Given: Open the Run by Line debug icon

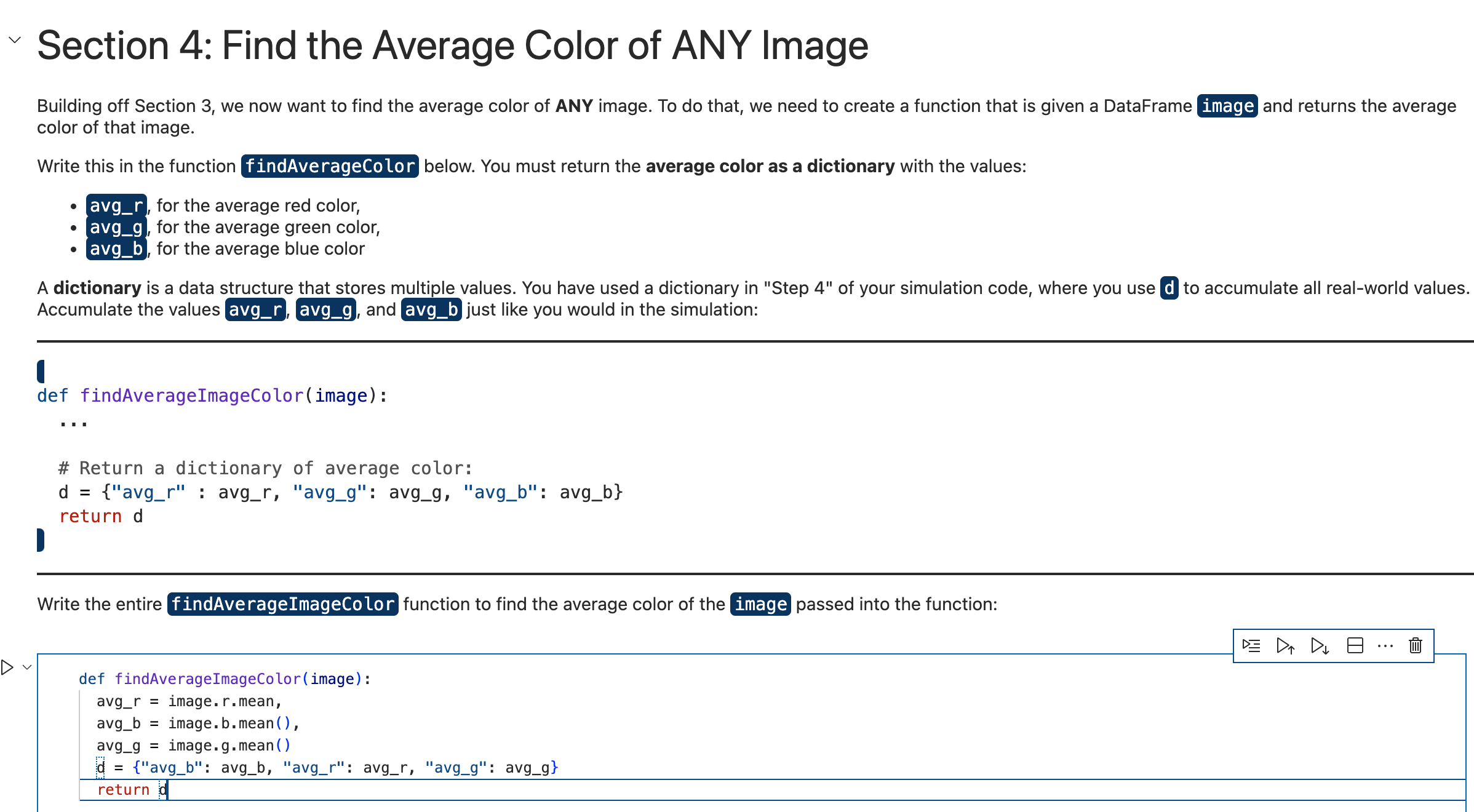Looking at the screenshot, I should pyautogui.click(x=1252, y=645).
